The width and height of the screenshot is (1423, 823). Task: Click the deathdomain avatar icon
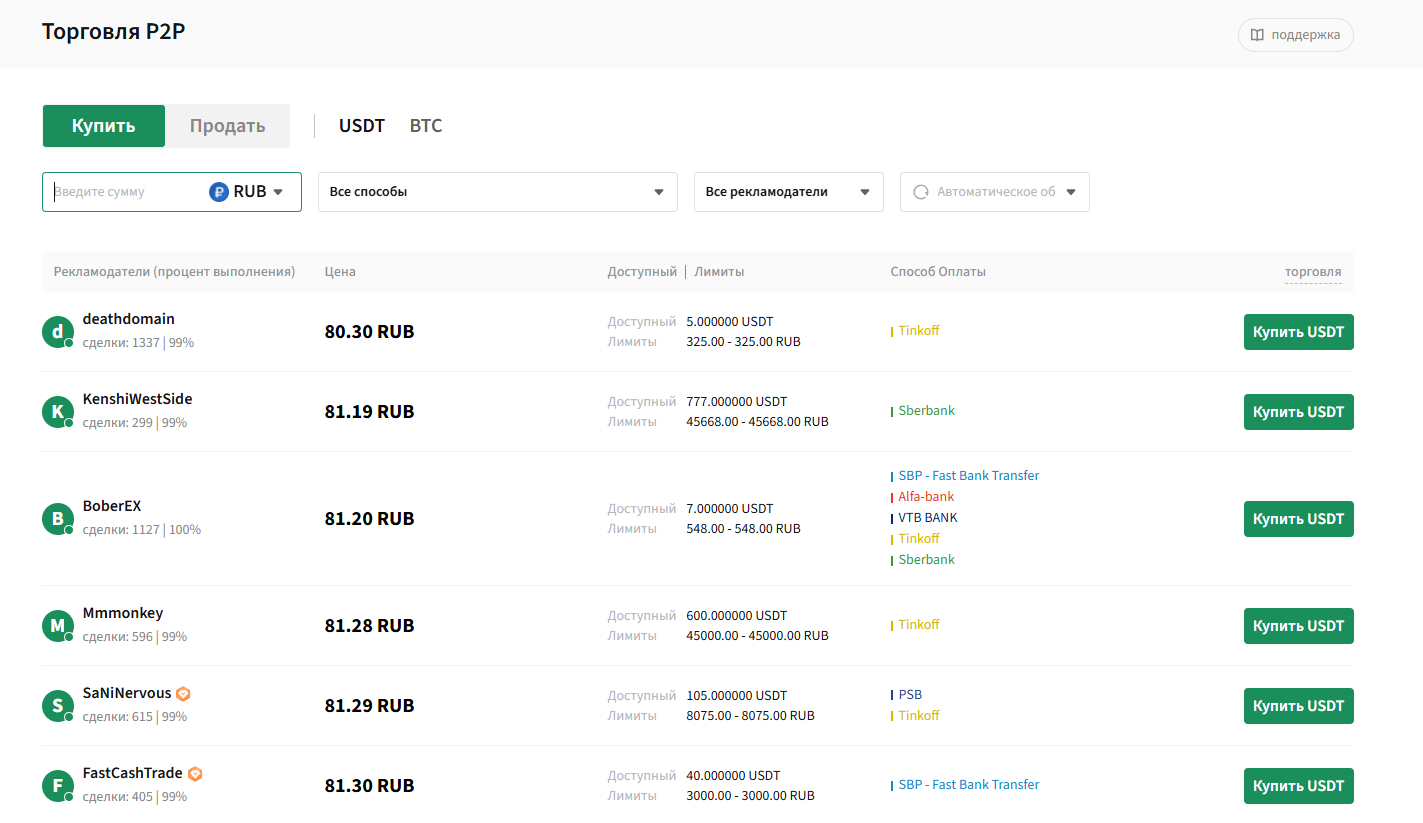tap(58, 332)
